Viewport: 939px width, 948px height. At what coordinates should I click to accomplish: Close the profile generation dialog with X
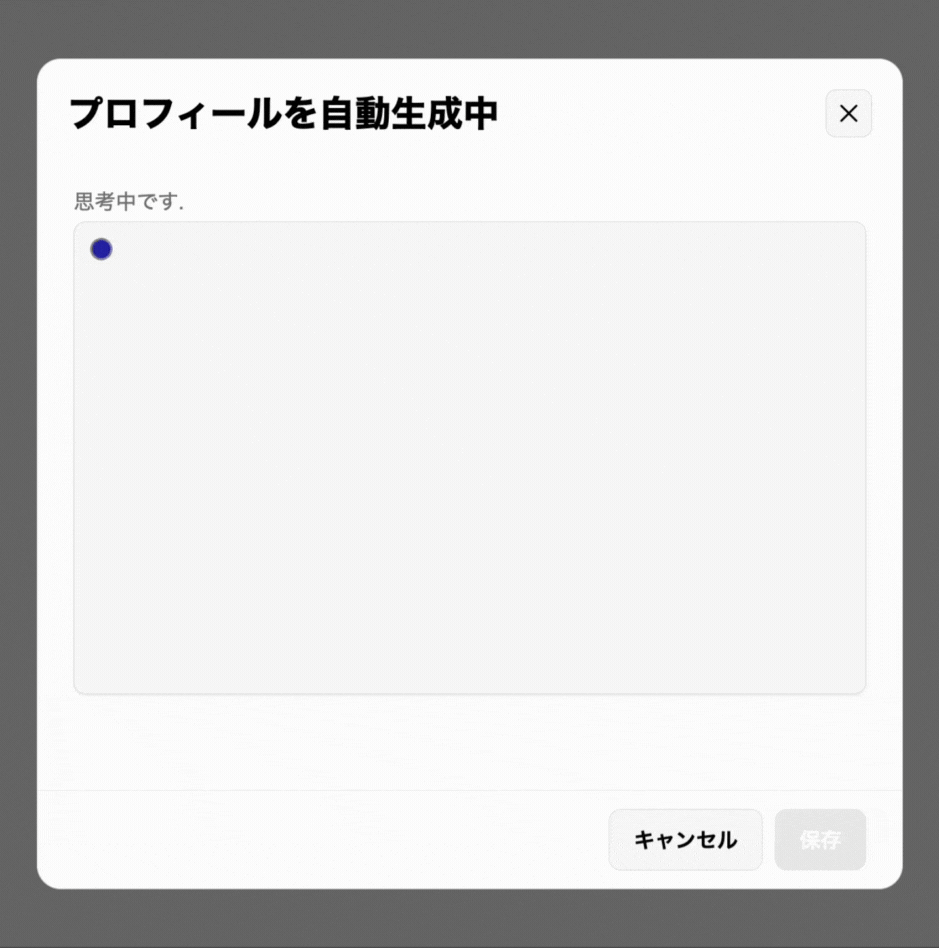tap(848, 114)
